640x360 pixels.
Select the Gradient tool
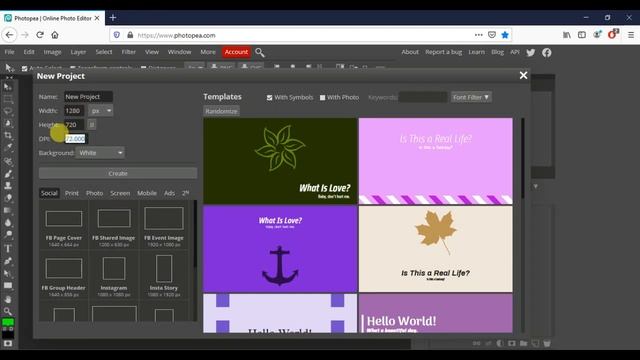click(x=8, y=210)
